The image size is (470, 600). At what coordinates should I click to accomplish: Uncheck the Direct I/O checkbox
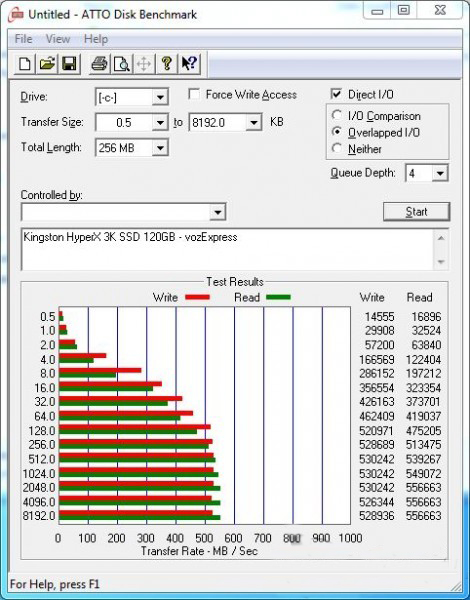tap(336, 94)
